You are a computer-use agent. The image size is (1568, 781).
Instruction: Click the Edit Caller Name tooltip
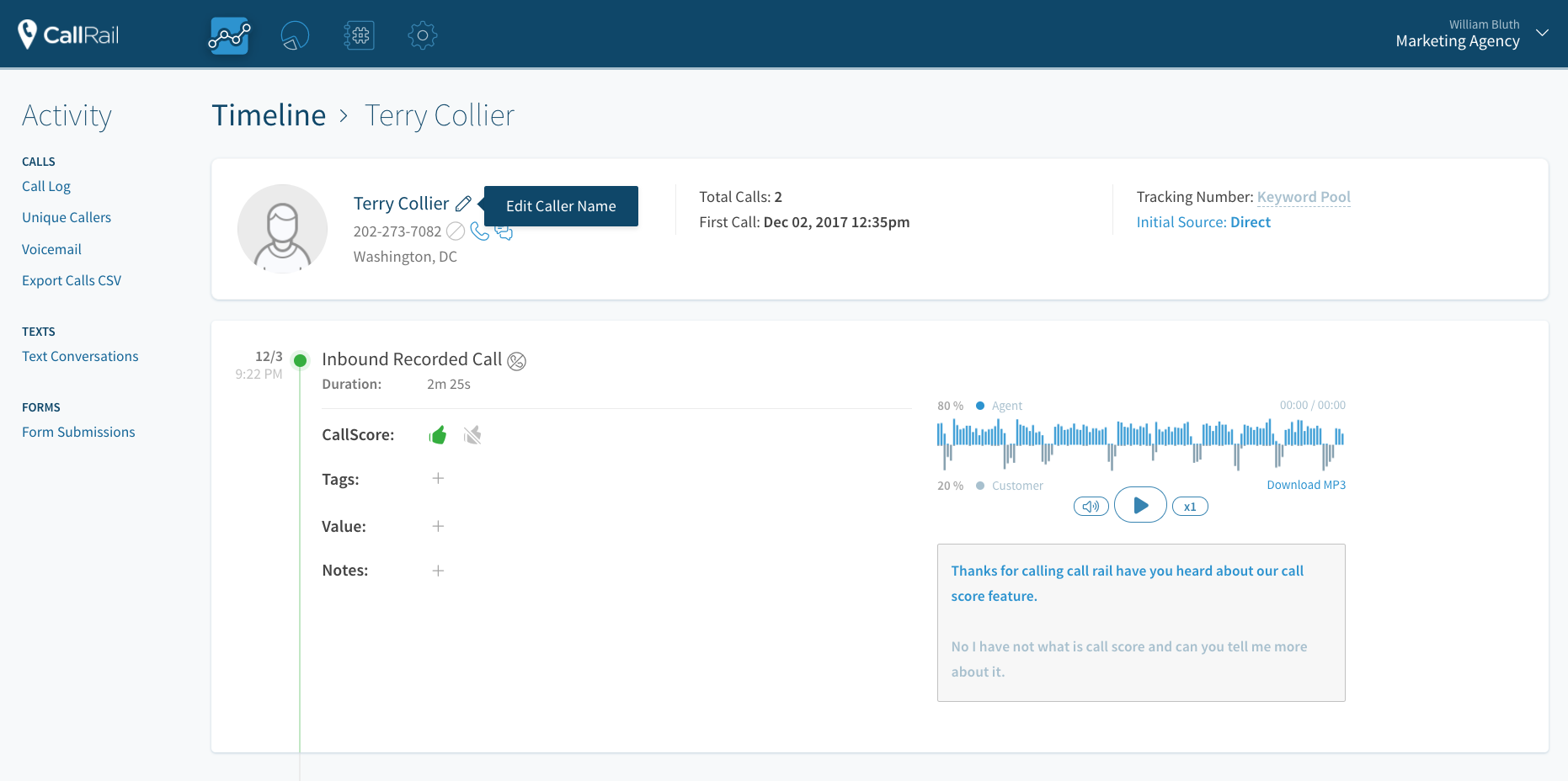pyautogui.click(x=561, y=206)
